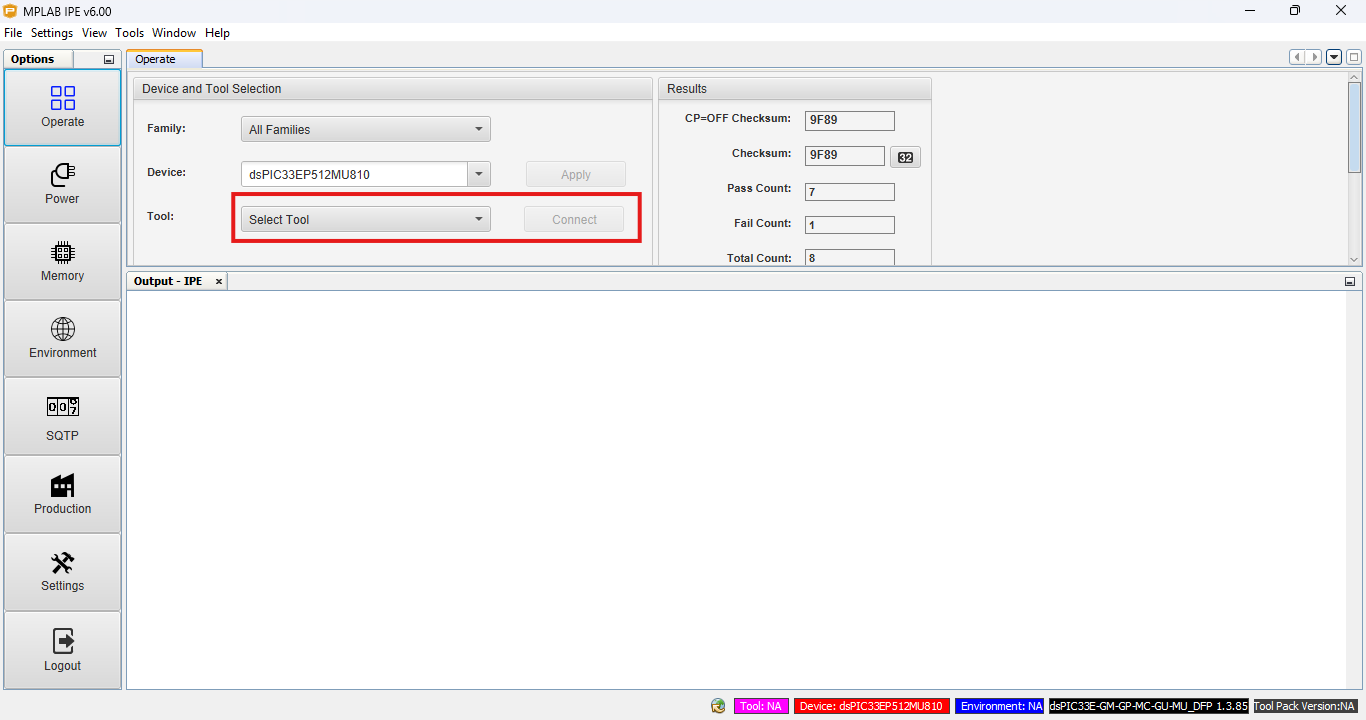Click the globe icon in status bar
The width and height of the screenshot is (1366, 720).
pos(718,706)
